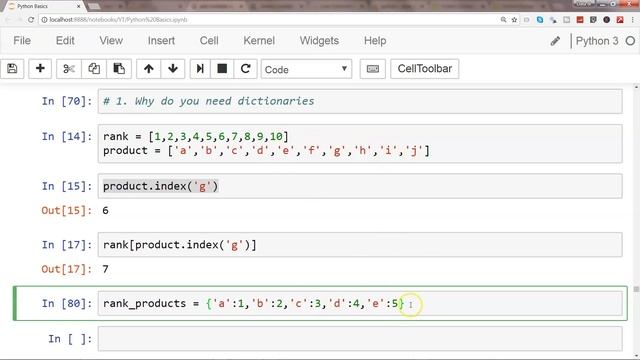
Task: Paste cells below with the clipboard icon
Action: pyautogui.click(x=119, y=69)
